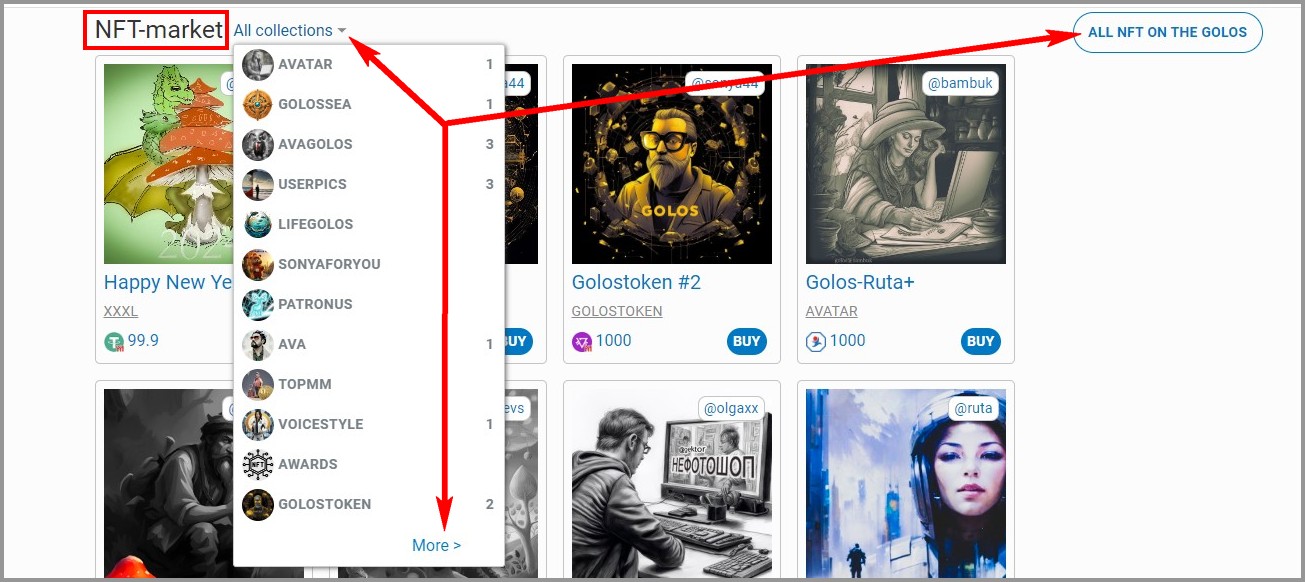Click the PATRONUS collection icon
This screenshot has height=582, width=1305.
(258, 304)
